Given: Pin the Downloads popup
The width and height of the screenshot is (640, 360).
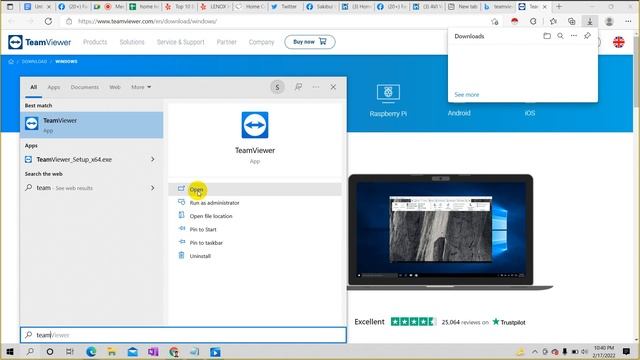Looking at the screenshot, I should 587,36.
